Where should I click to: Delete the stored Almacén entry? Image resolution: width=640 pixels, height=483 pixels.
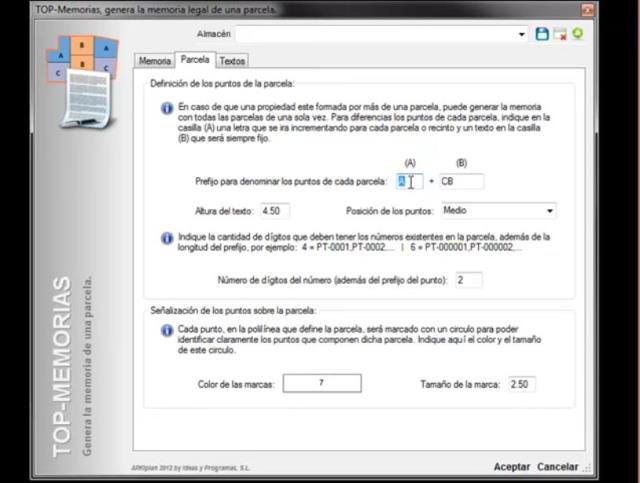point(560,34)
